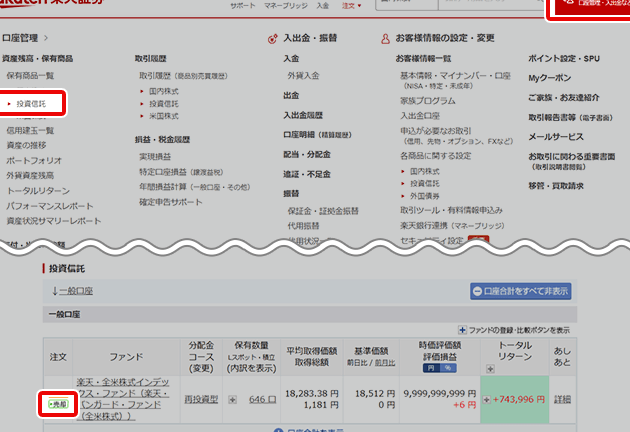Open 取引履歴 (商品別売買履歴)
The image size is (630, 432).
(183, 76)
